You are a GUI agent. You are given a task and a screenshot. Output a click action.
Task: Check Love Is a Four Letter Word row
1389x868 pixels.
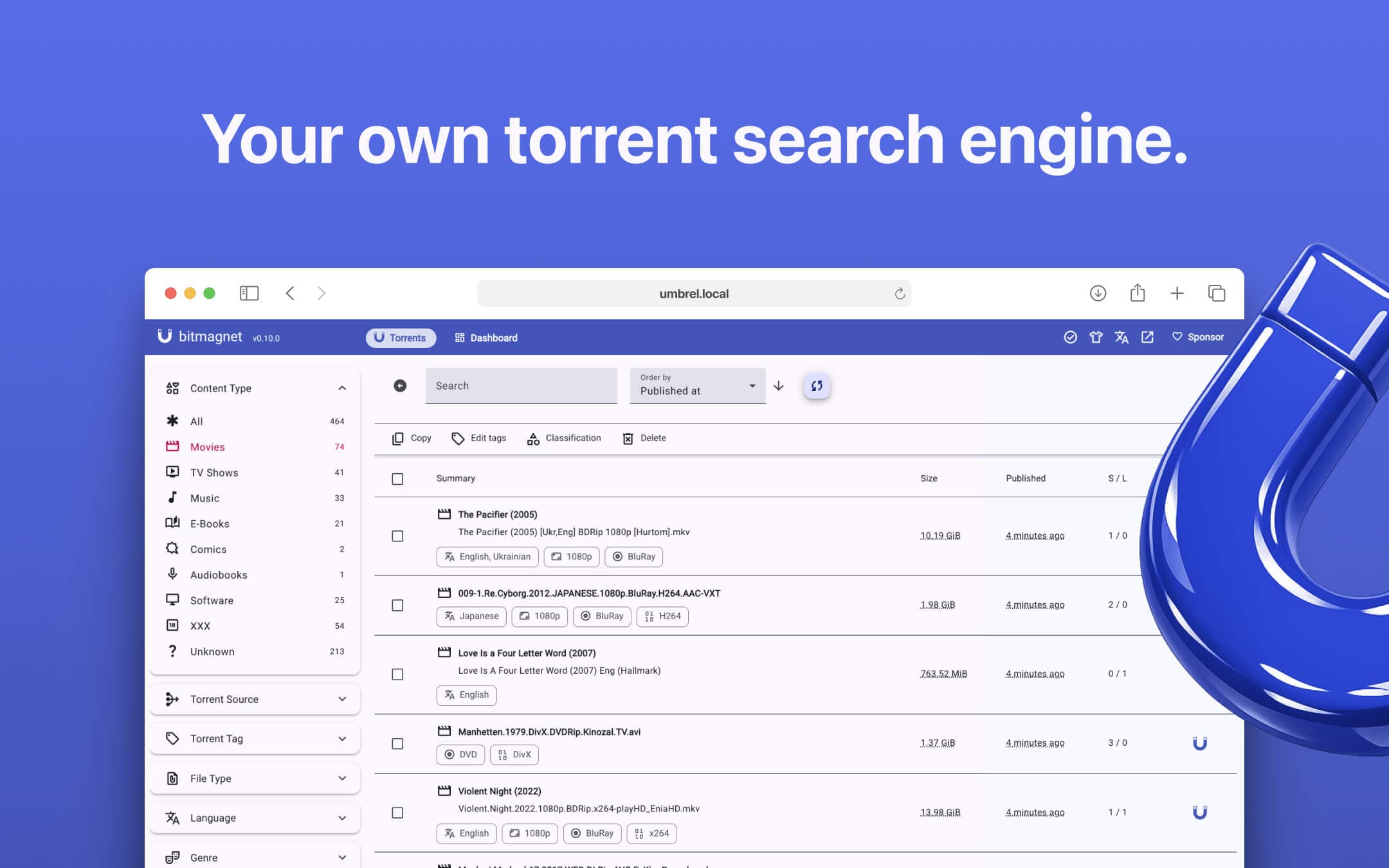tap(397, 674)
